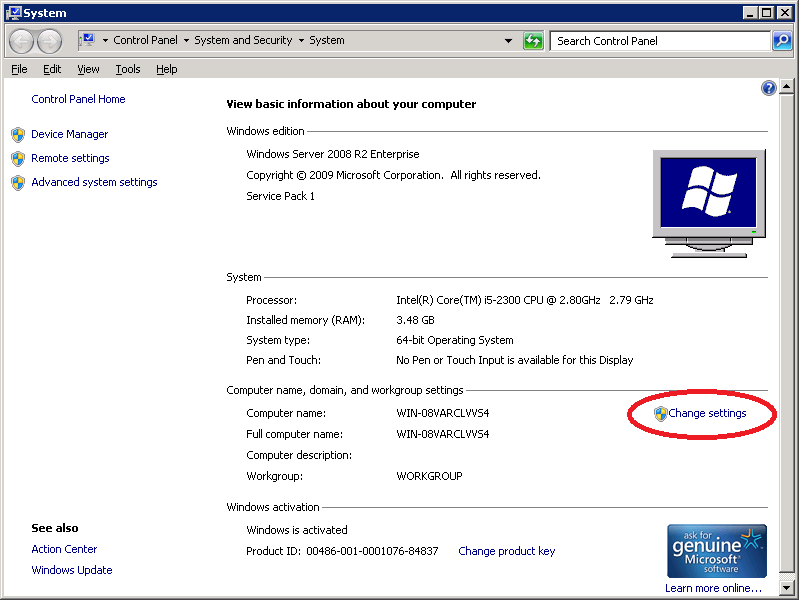Open the address bar history dropdown
The image size is (799, 600).
click(x=508, y=41)
